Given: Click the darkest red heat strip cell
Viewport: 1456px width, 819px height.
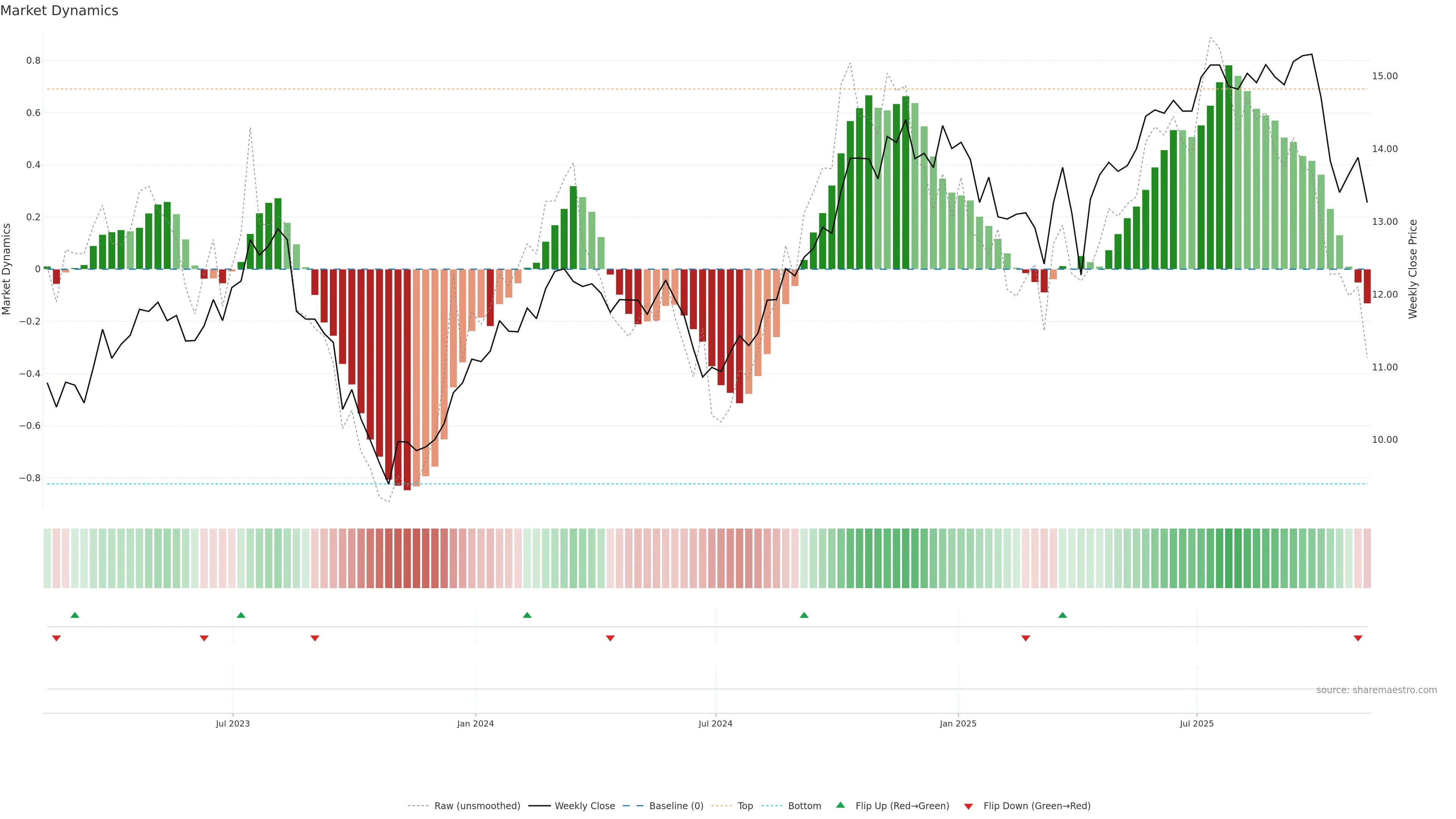Looking at the screenshot, I should (407, 559).
